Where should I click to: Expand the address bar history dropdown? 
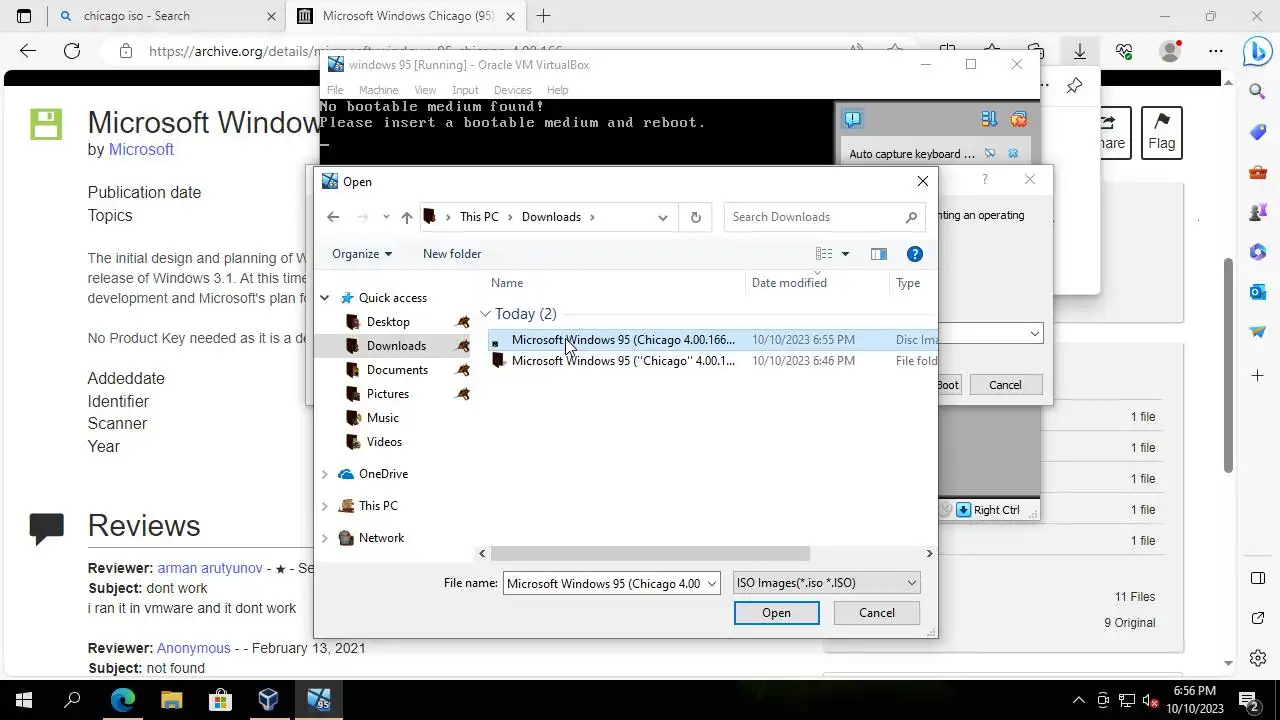pos(662,217)
